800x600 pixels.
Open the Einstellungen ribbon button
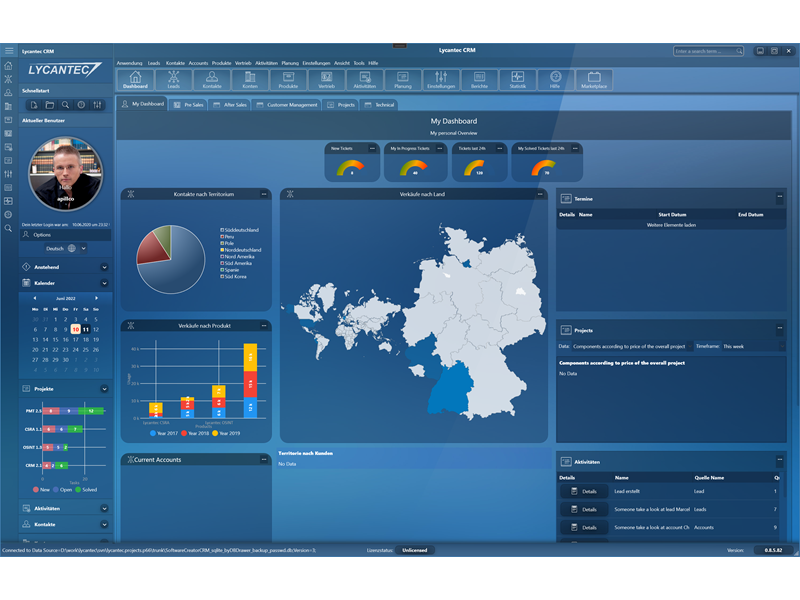[x=441, y=80]
